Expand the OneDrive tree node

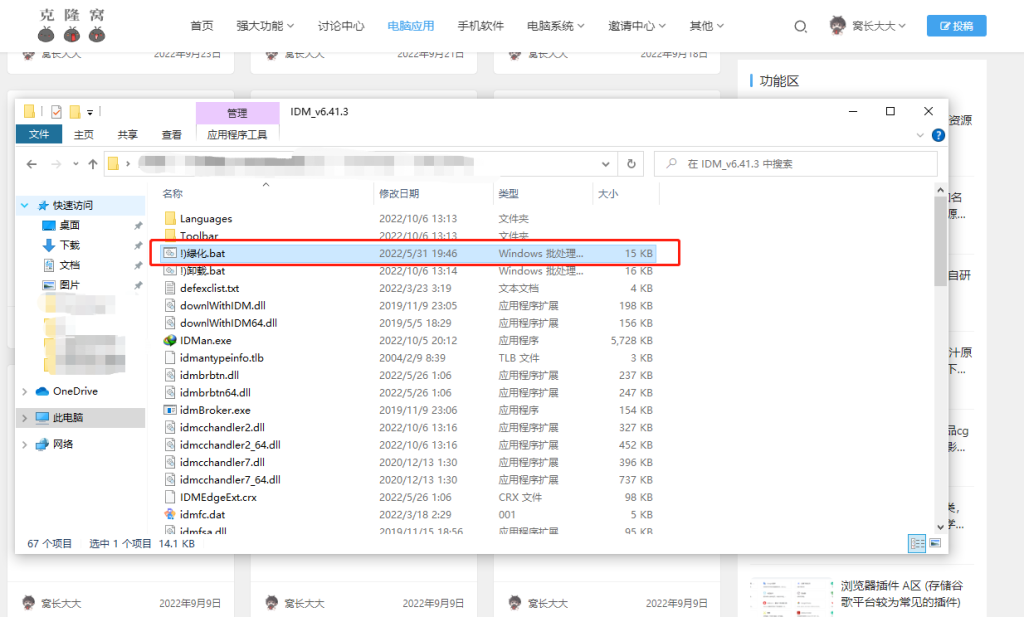[x=25, y=392]
